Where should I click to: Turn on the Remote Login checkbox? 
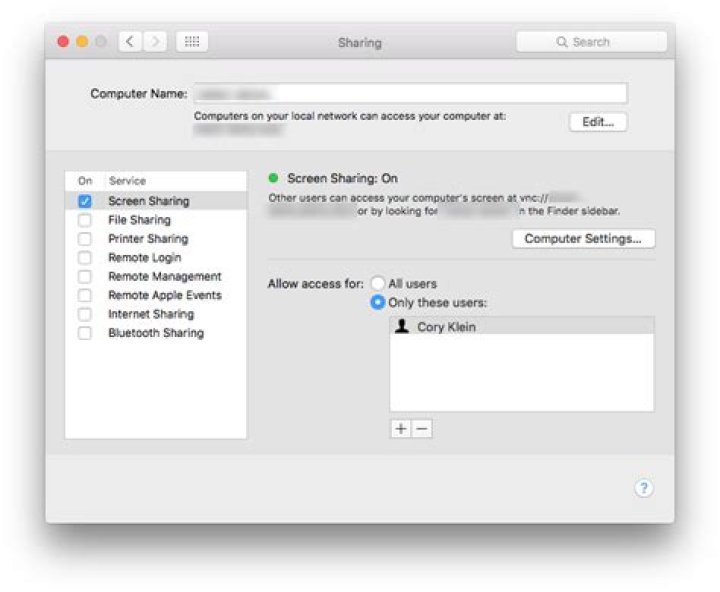[85, 258]
